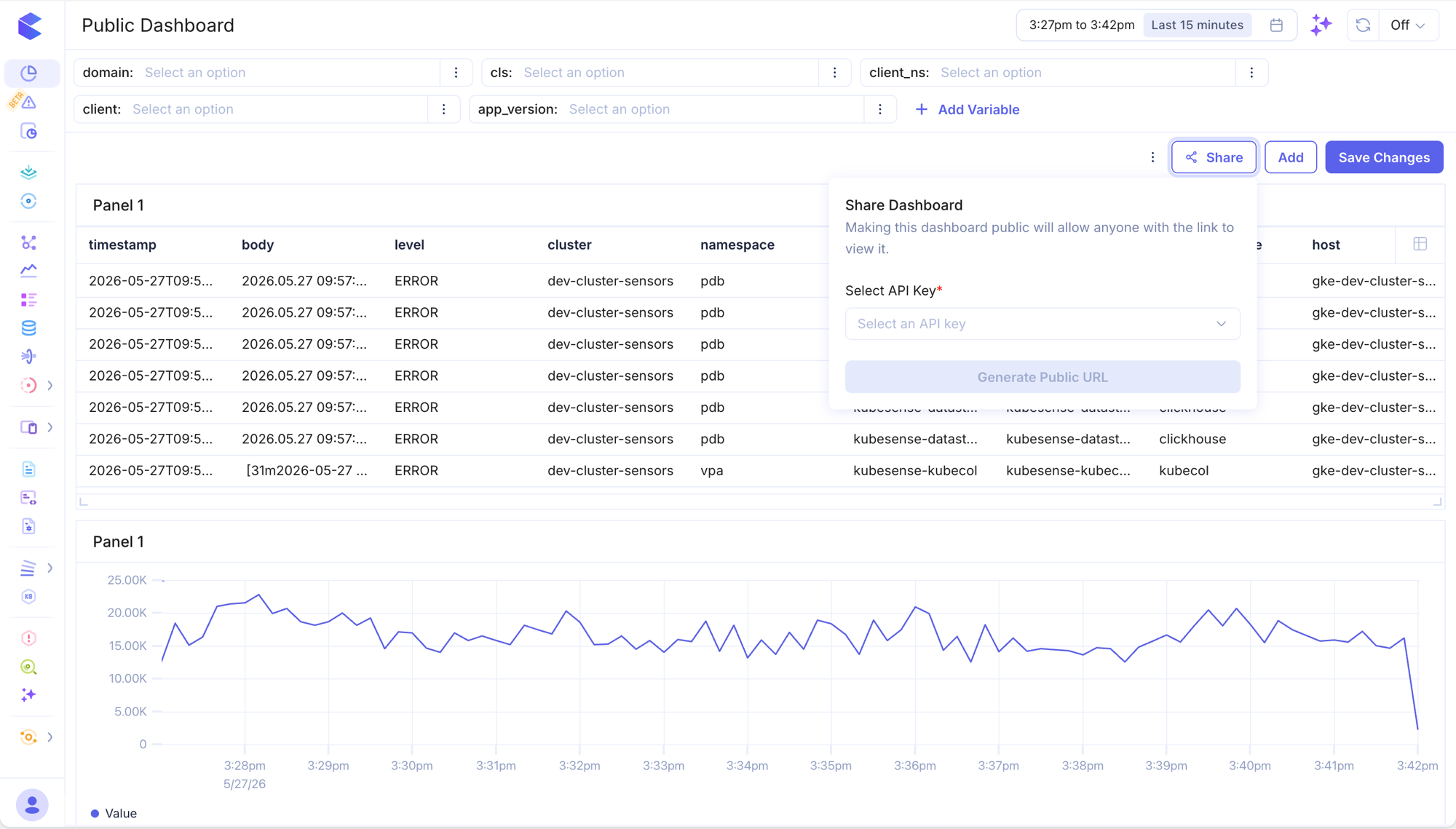The width and height of the screenshot is (1456, 829).
Task: Open the K8 hexagon sidebar icon
Action: 29,597
